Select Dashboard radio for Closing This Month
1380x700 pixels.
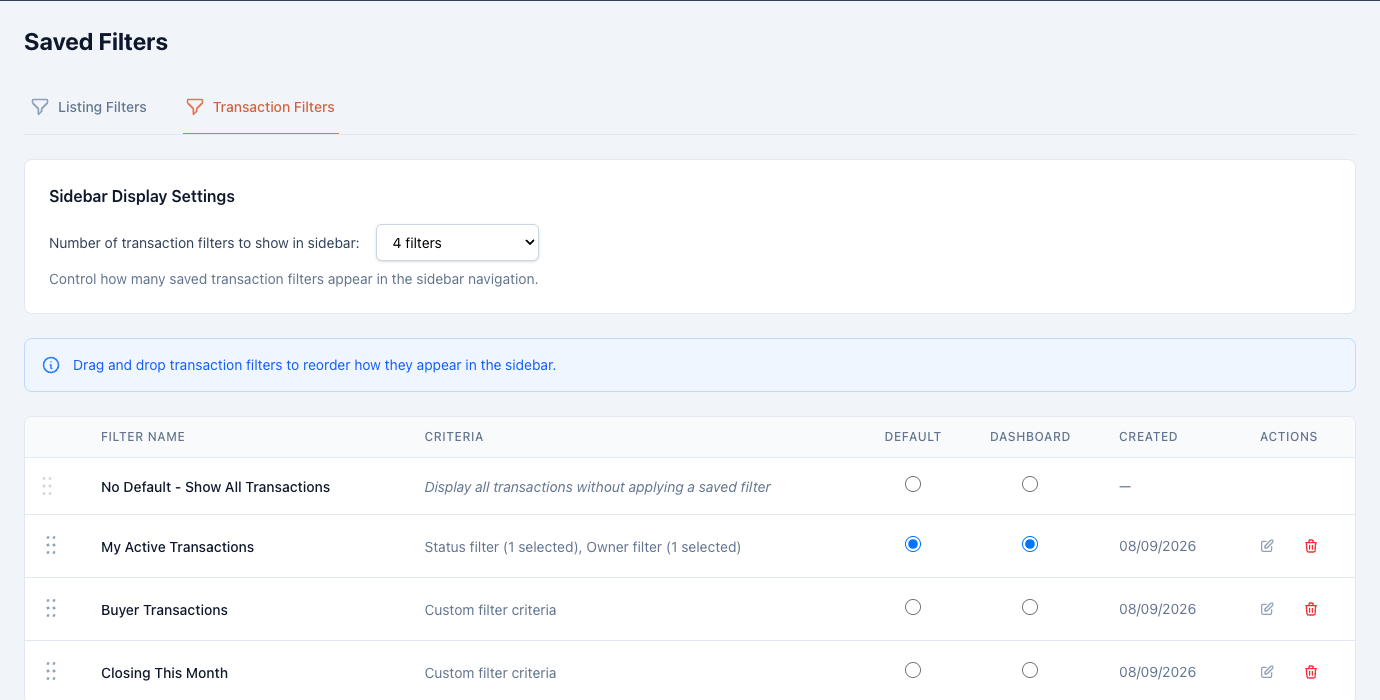point(1030,670)
